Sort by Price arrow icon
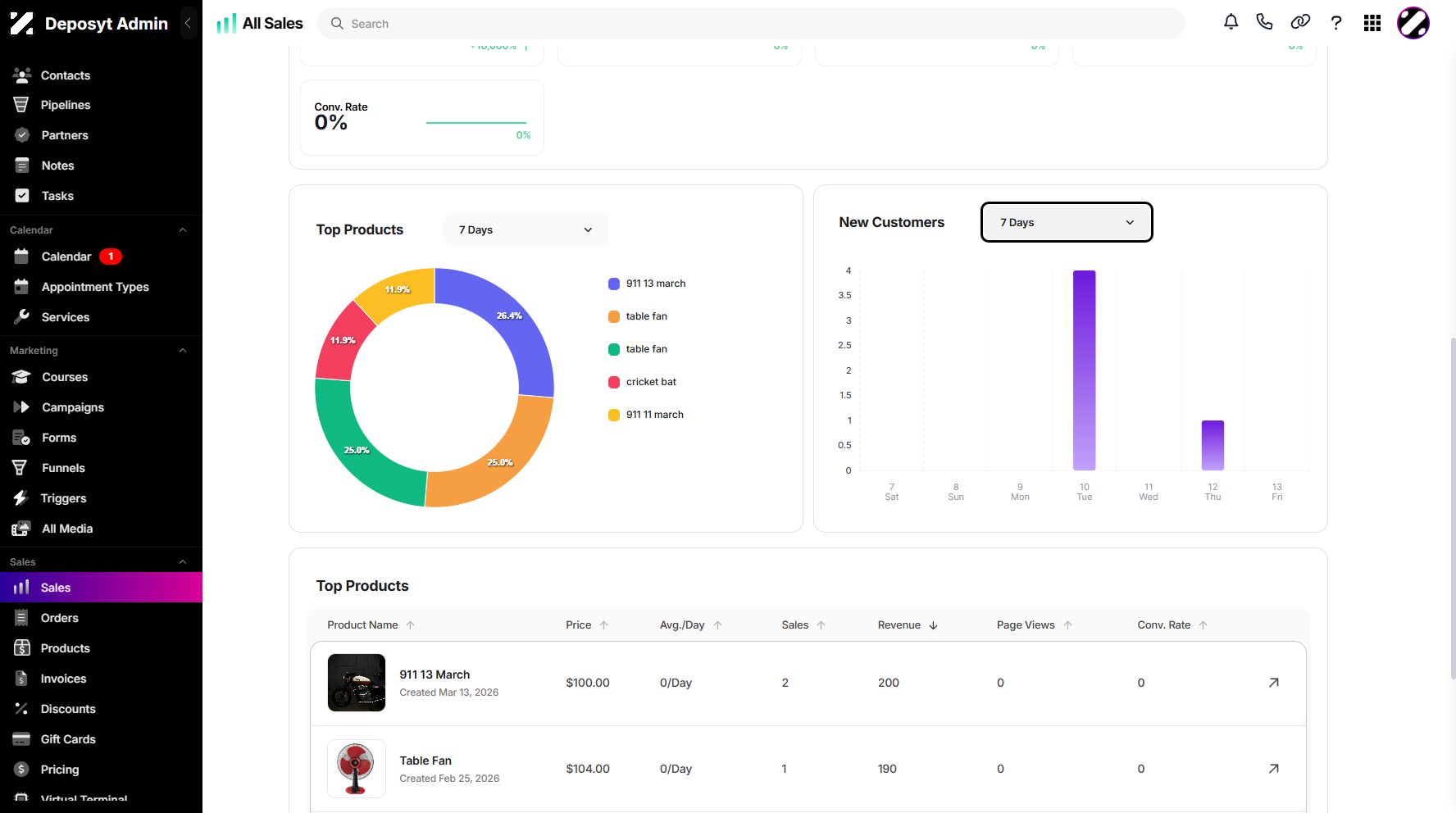 coord(604,625)
